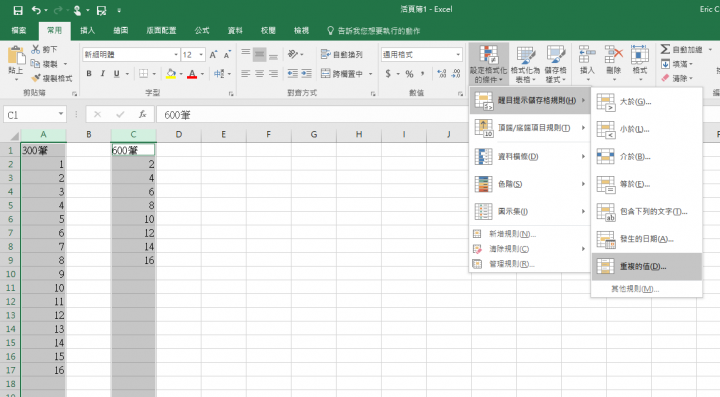
Task: Open Format as Table gallery
Action: click(x=525, y=64)
